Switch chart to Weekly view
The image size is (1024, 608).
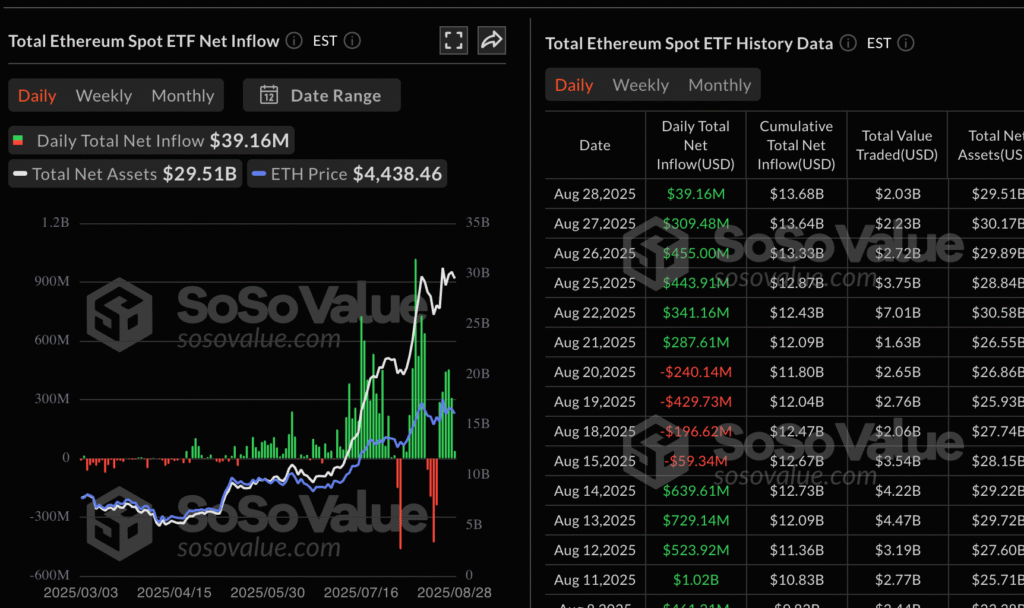[104, 96]
